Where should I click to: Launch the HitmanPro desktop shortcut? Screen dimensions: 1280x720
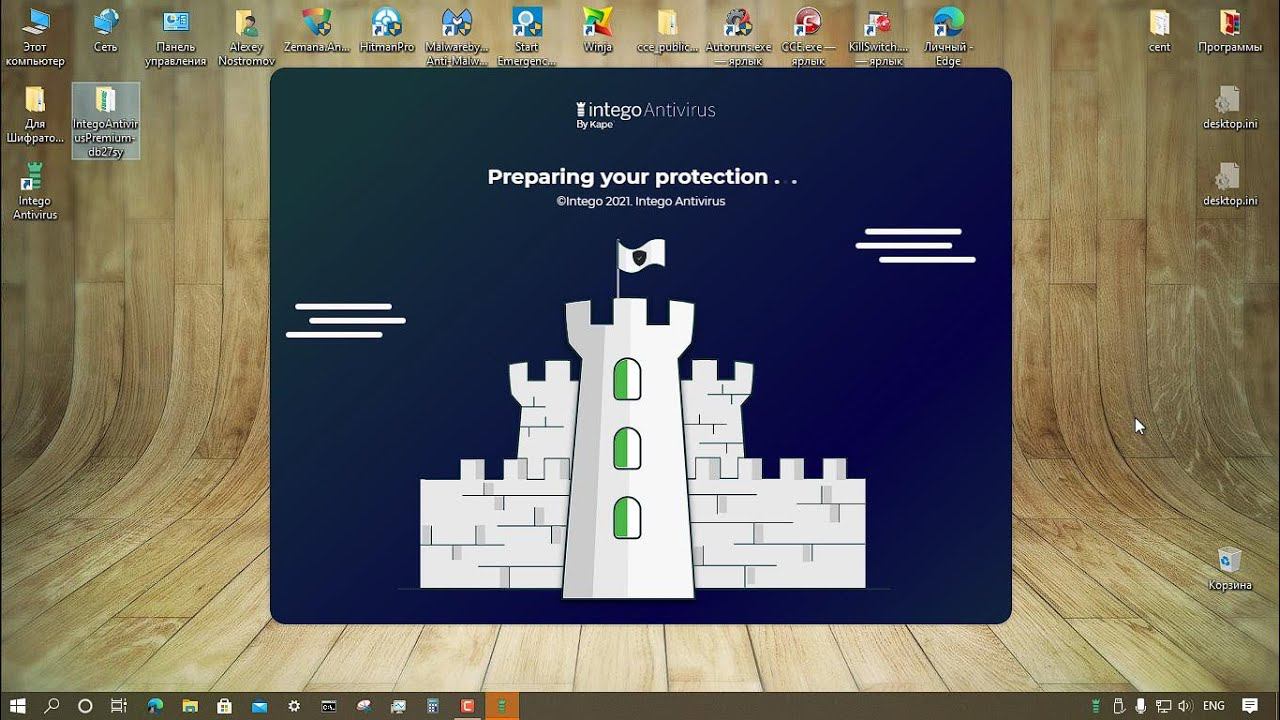[386, 30]
